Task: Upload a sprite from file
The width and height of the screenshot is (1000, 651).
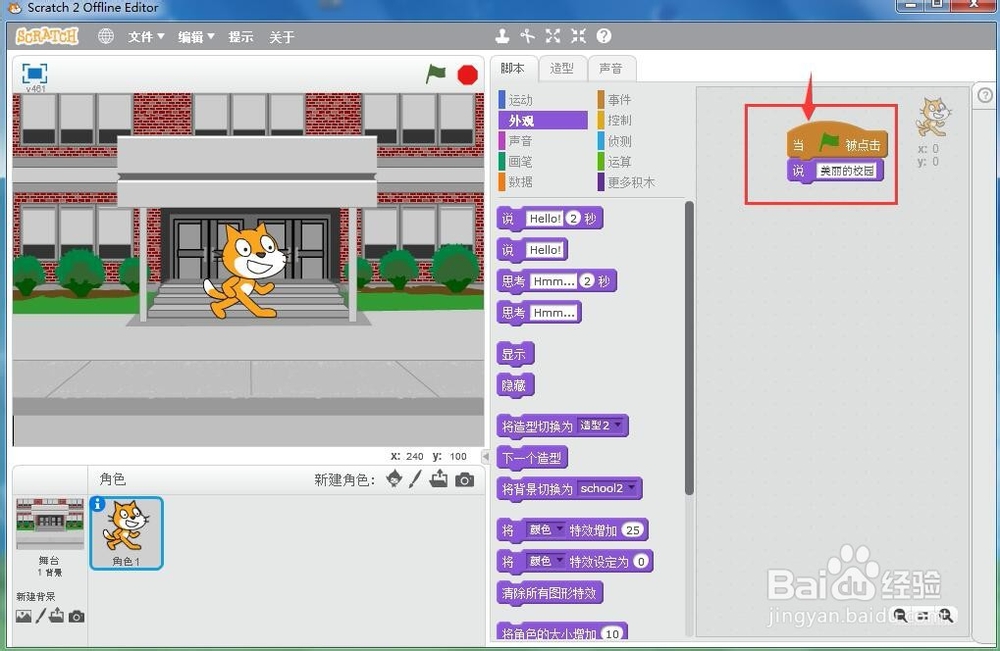Action: coord(439,478)
